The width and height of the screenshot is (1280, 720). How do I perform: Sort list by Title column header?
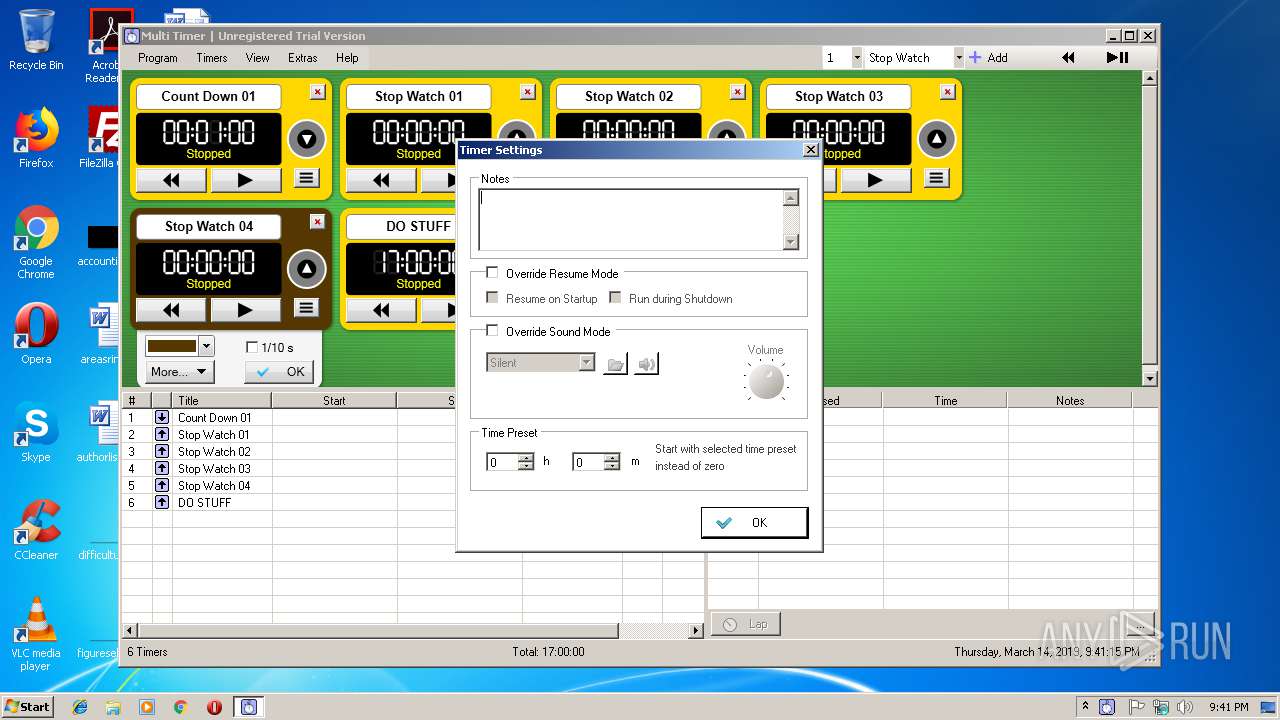223,400
